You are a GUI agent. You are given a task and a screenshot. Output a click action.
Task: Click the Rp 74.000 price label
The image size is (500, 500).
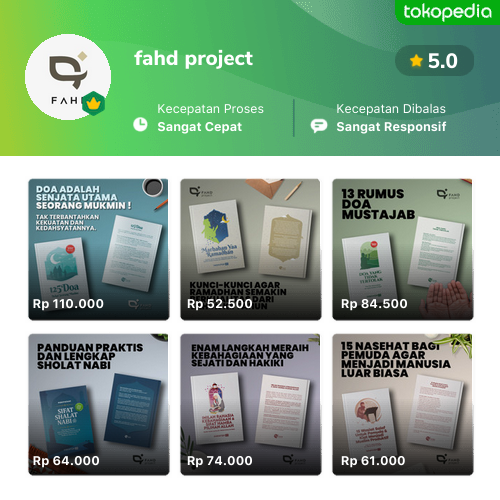point(220,461)
